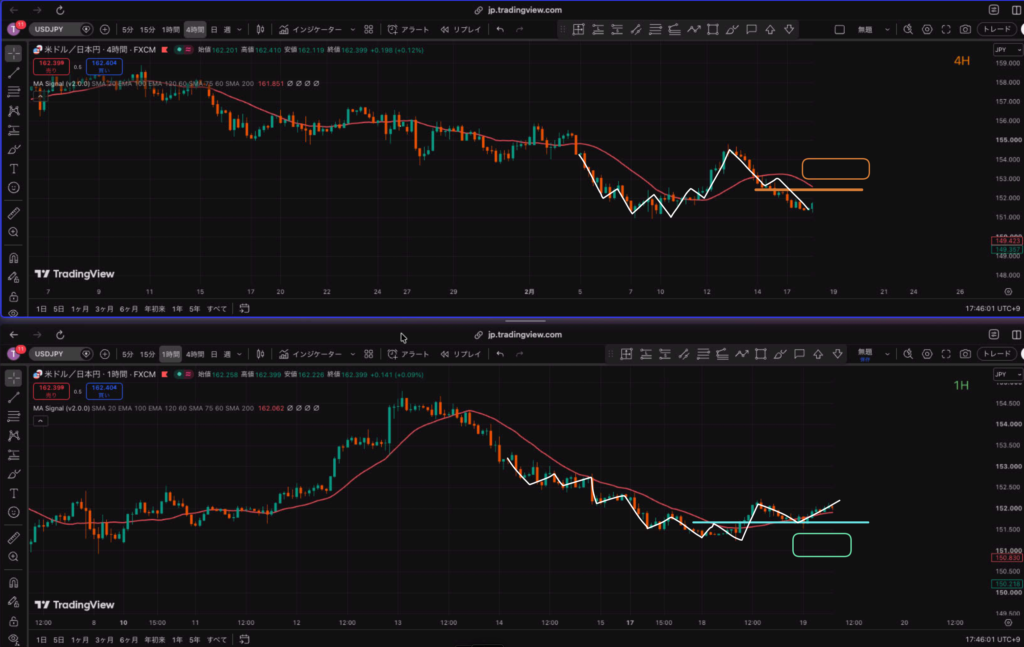Image resolution: width=1024 pixels, height=647 pixels.
Task: Select the up-arrow drawing in the top window favorites
Action: click(x=771, y=29)
